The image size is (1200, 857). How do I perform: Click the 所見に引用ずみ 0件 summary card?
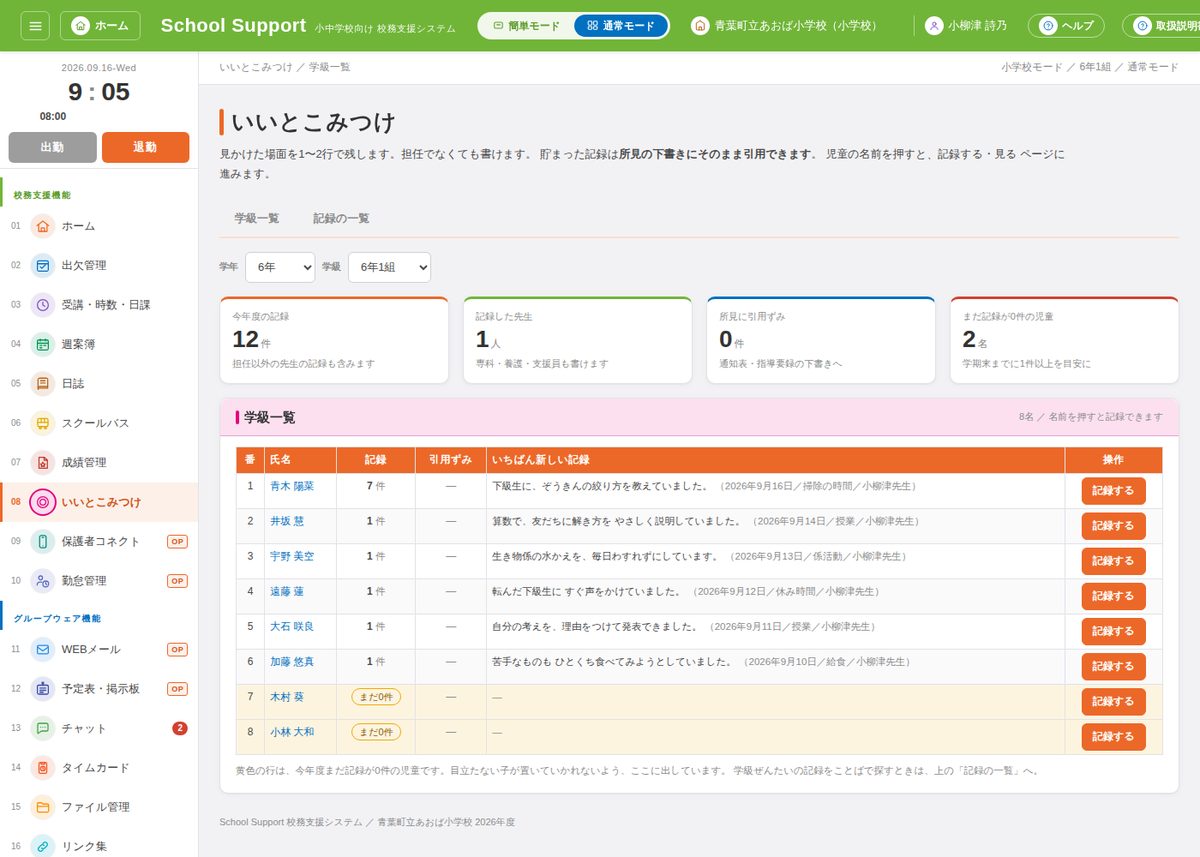pyautogui.click(x=820, y=340)
